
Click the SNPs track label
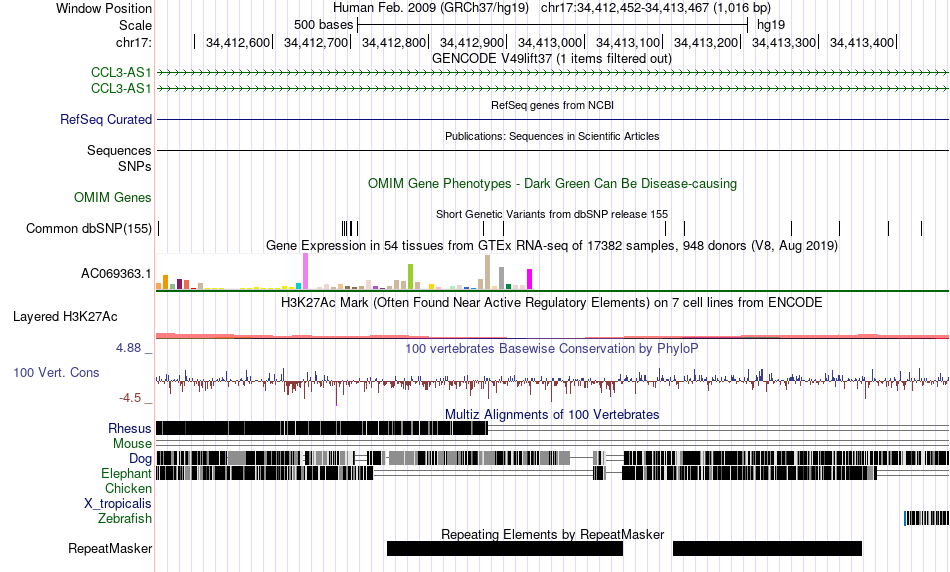[135, 167]
